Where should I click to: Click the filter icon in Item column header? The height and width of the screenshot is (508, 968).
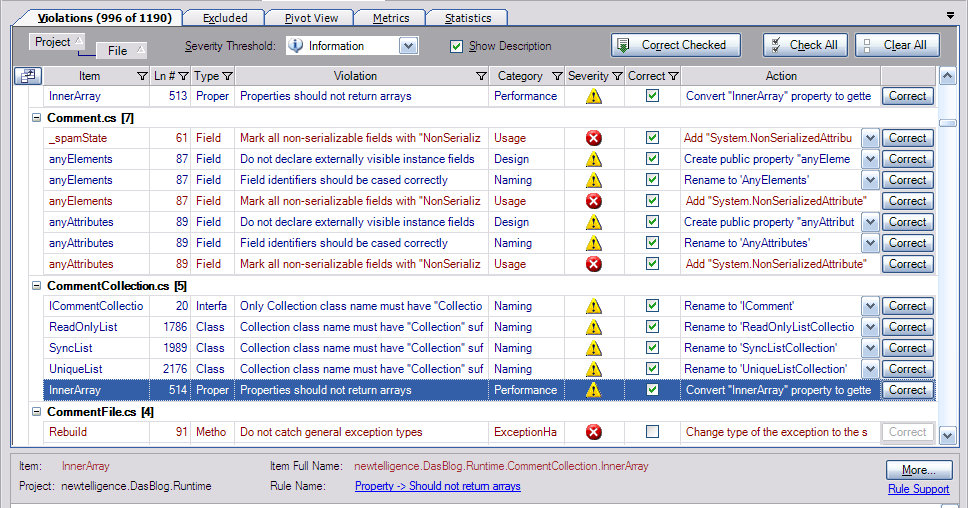pyautogui.click(x=141, y=76)
